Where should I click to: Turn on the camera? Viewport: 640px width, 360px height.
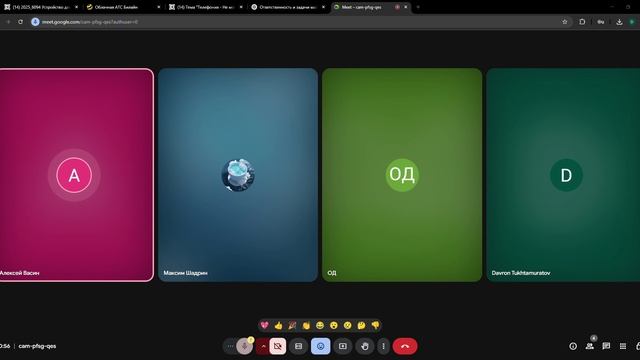coord(278,346)
